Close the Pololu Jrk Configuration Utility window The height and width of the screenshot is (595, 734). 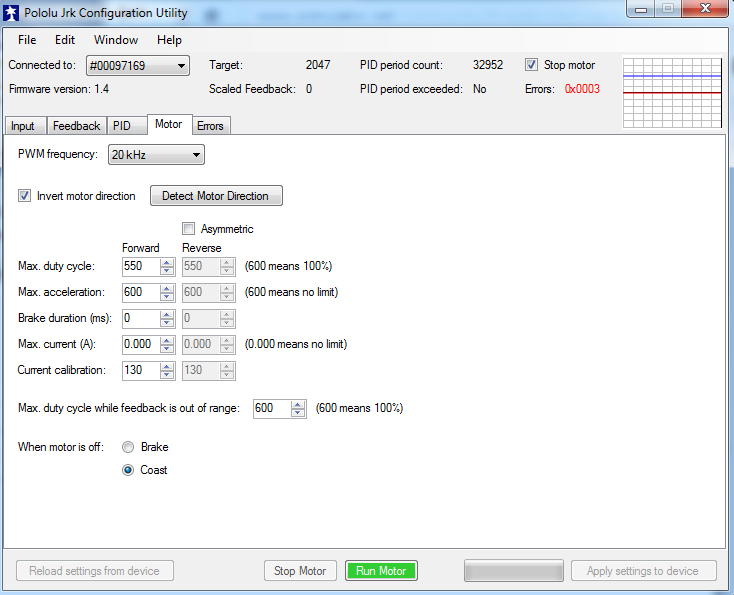coord(705,8)
